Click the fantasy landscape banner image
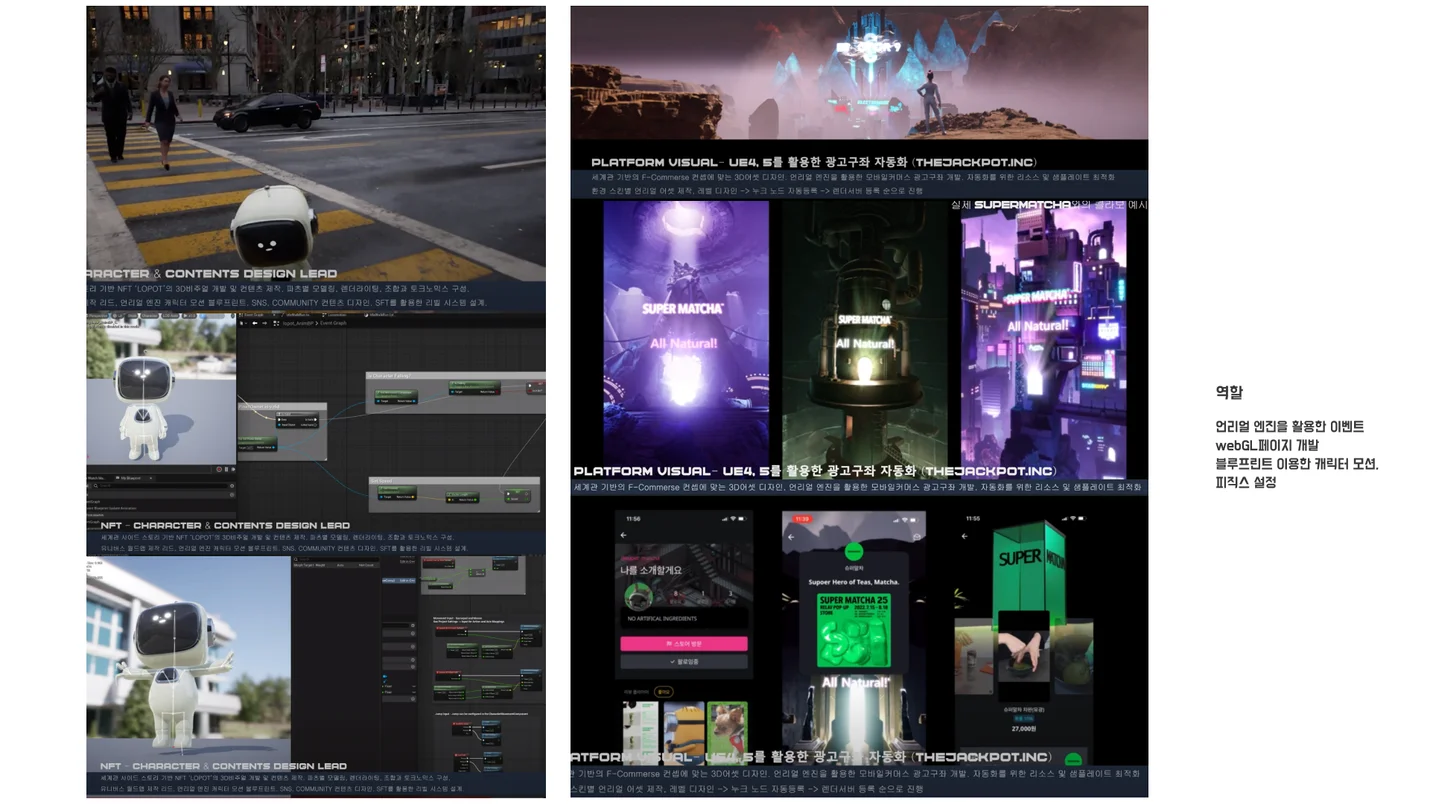This screenshot has height=804, width=1430. pyautogui.click(x=859, y=72)
